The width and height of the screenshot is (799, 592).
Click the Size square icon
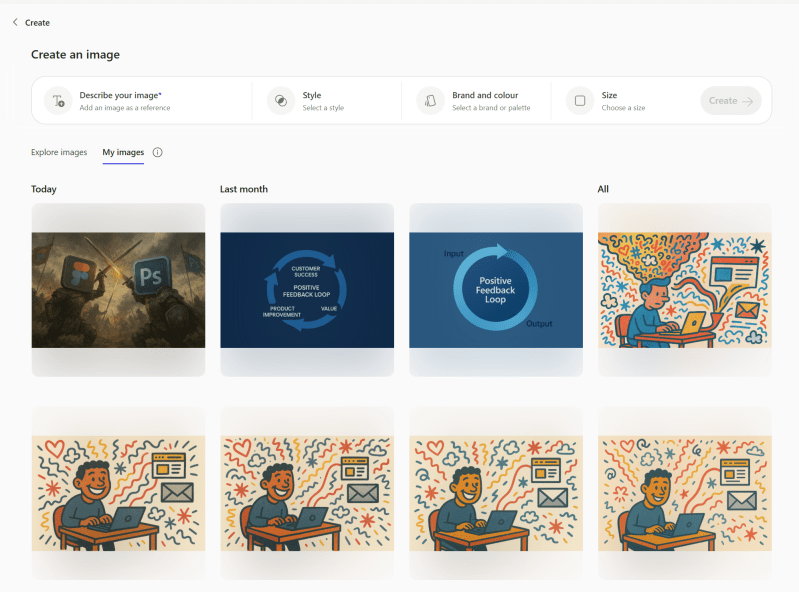[580, 101]
